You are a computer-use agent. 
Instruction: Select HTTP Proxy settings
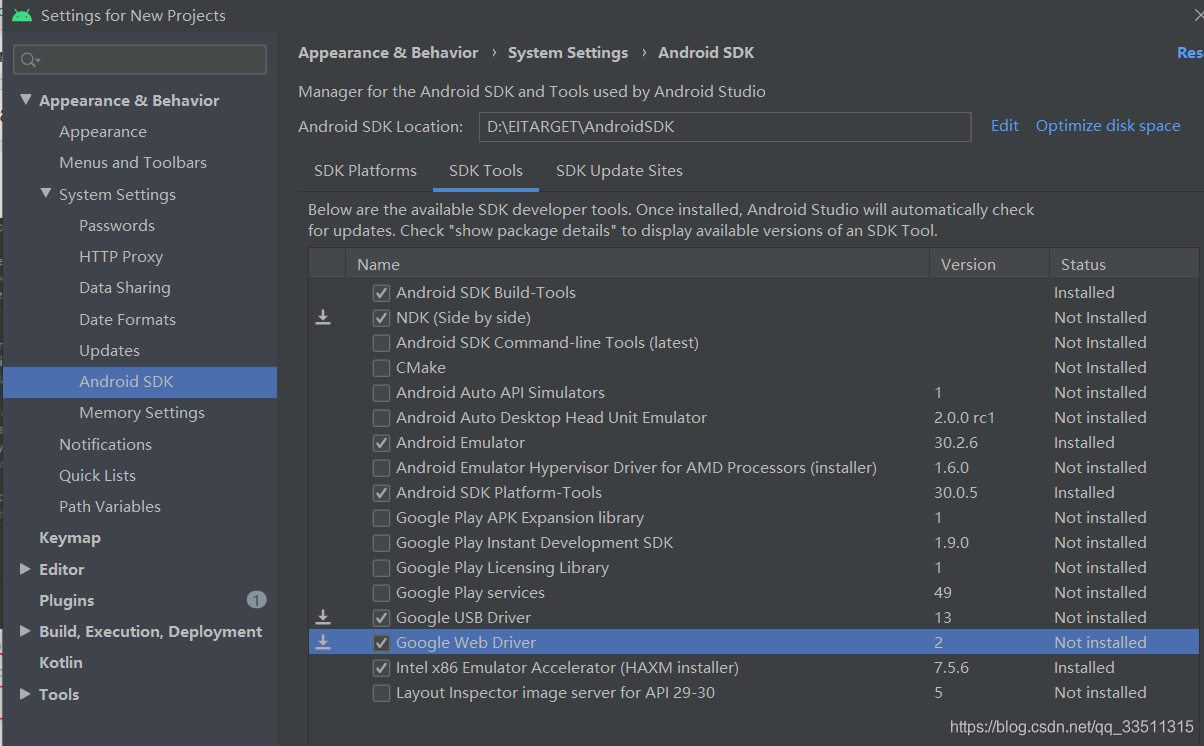121,257
